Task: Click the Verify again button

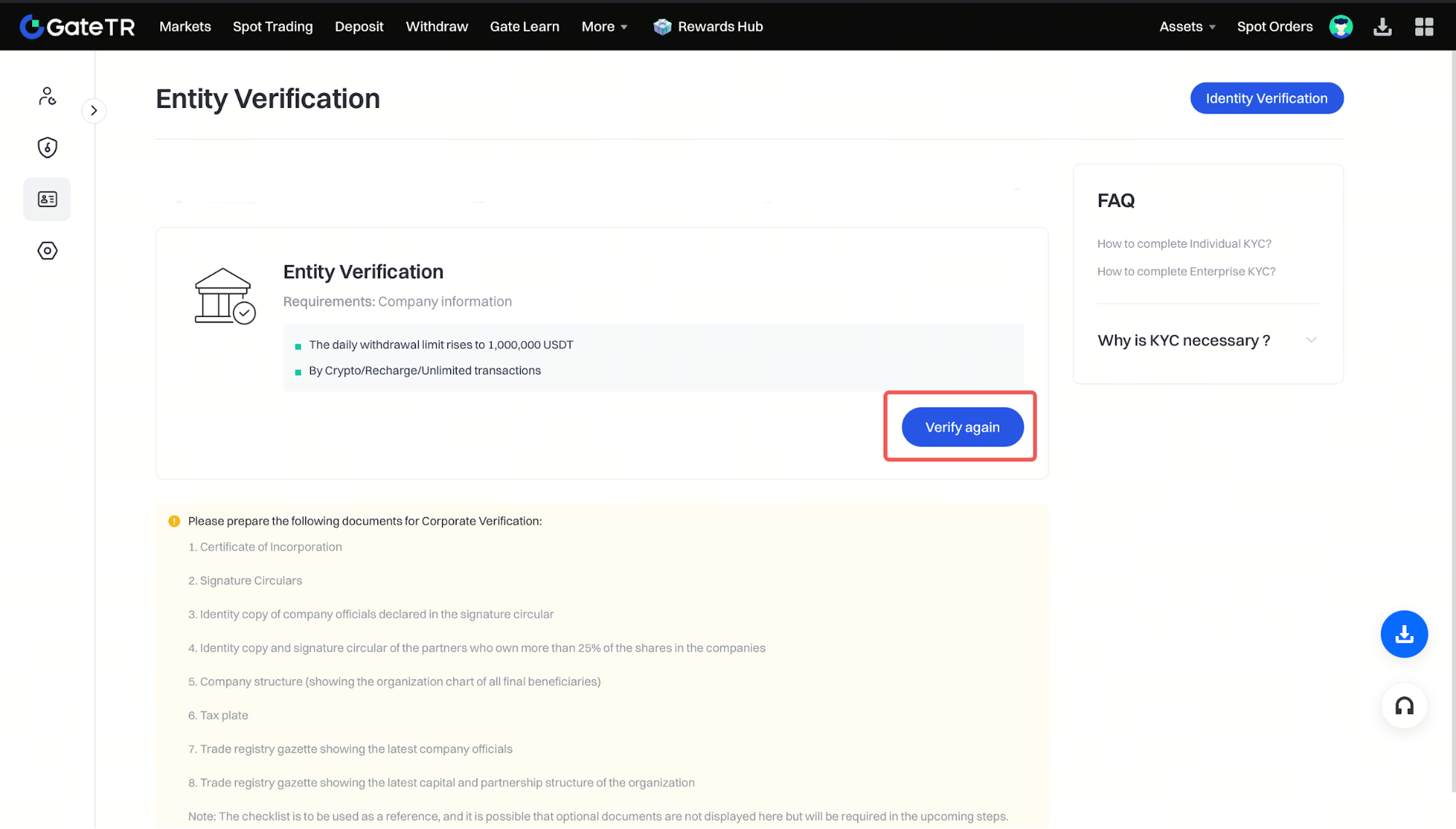Action: coord(961,427)
